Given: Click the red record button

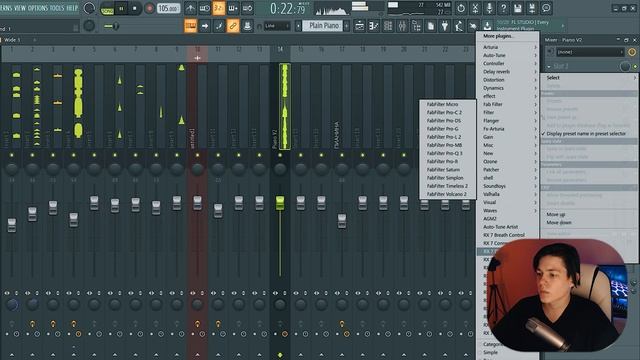Looking at the screenshot, I should [x=149, y=8].
